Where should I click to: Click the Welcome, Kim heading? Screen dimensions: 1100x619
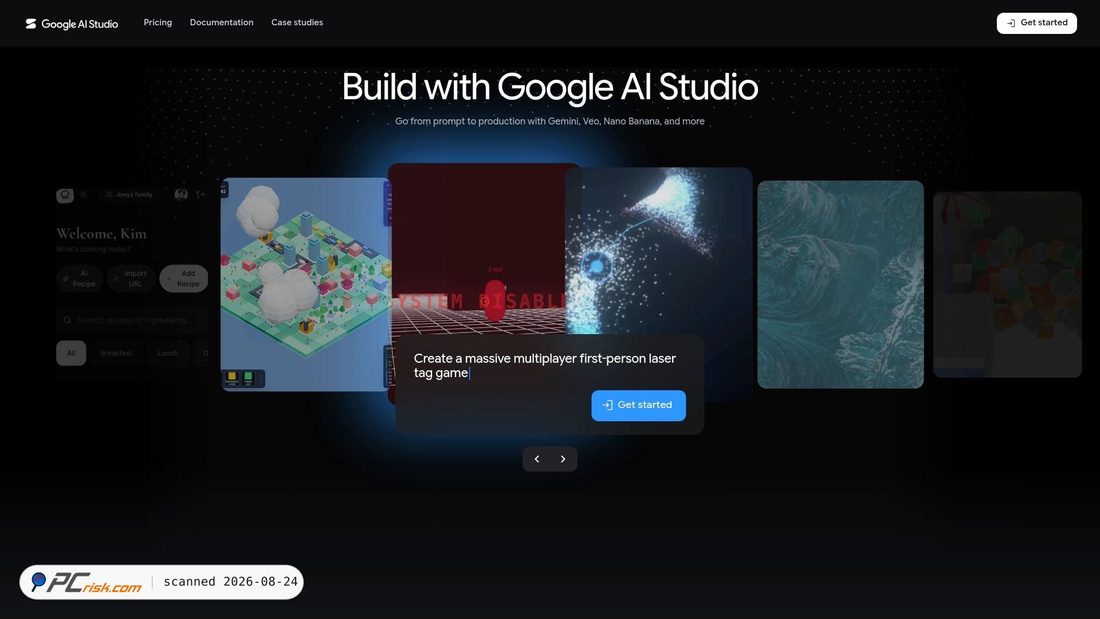101,234
